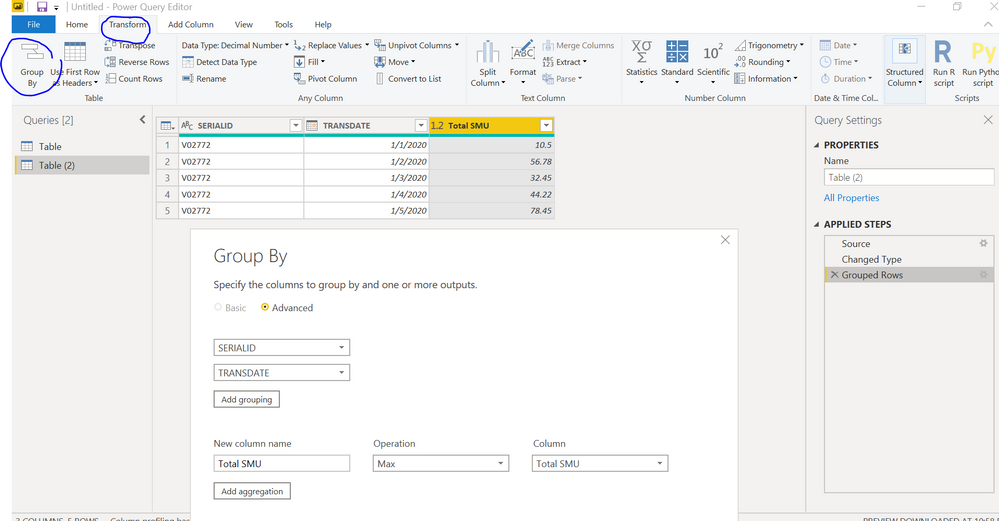Close the Group By dialog
The height and width of the screenshot is (521, 999).
tap(725, 239)
